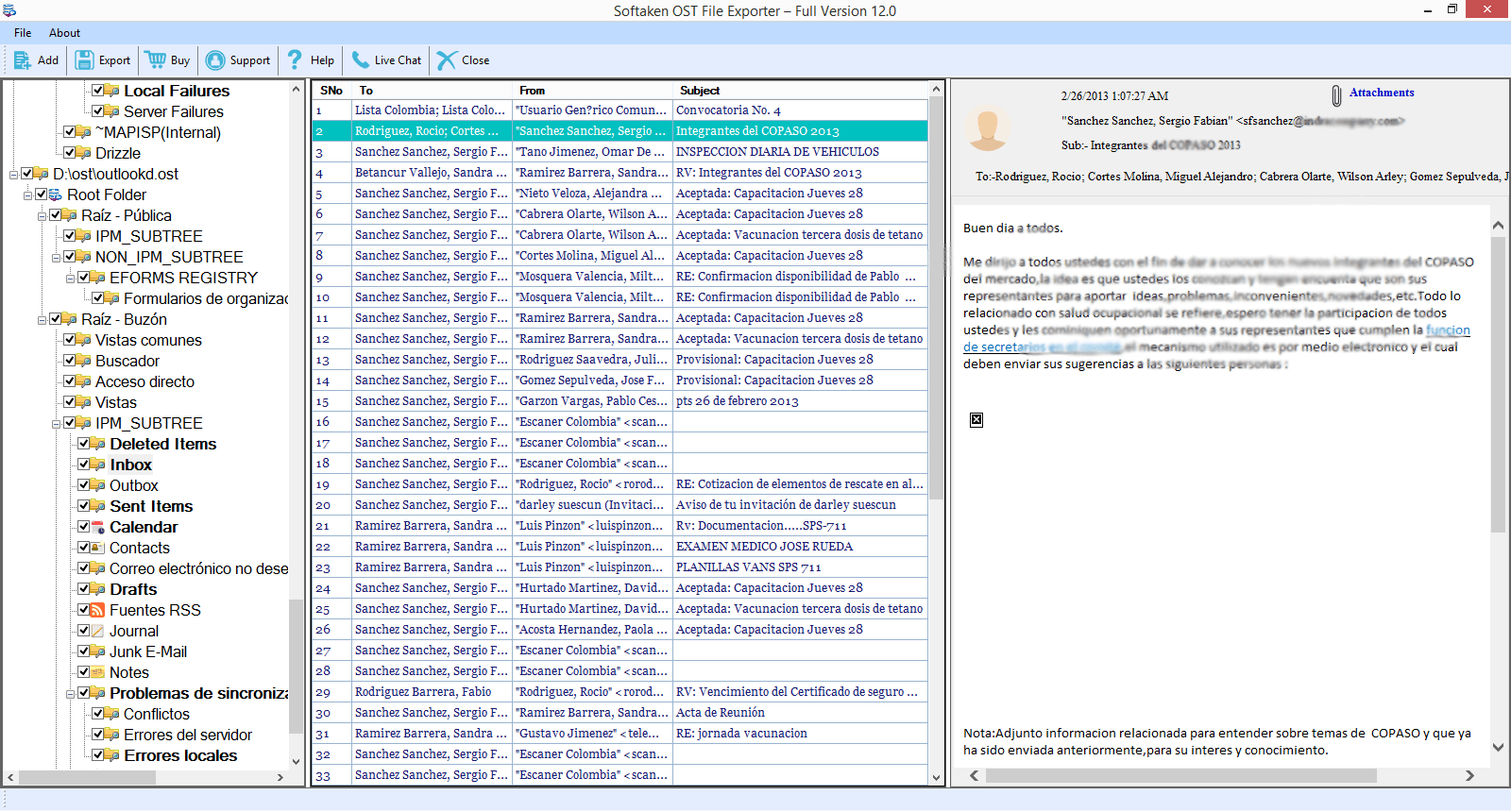
Task: Click the Export floppy disk icon
Action: [x=85, y=60]
